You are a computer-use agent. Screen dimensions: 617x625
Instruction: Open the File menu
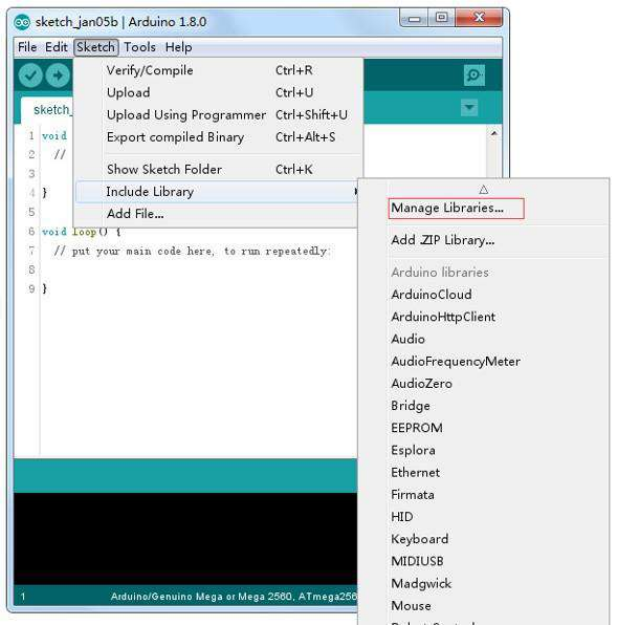click(x=27, y=47)
